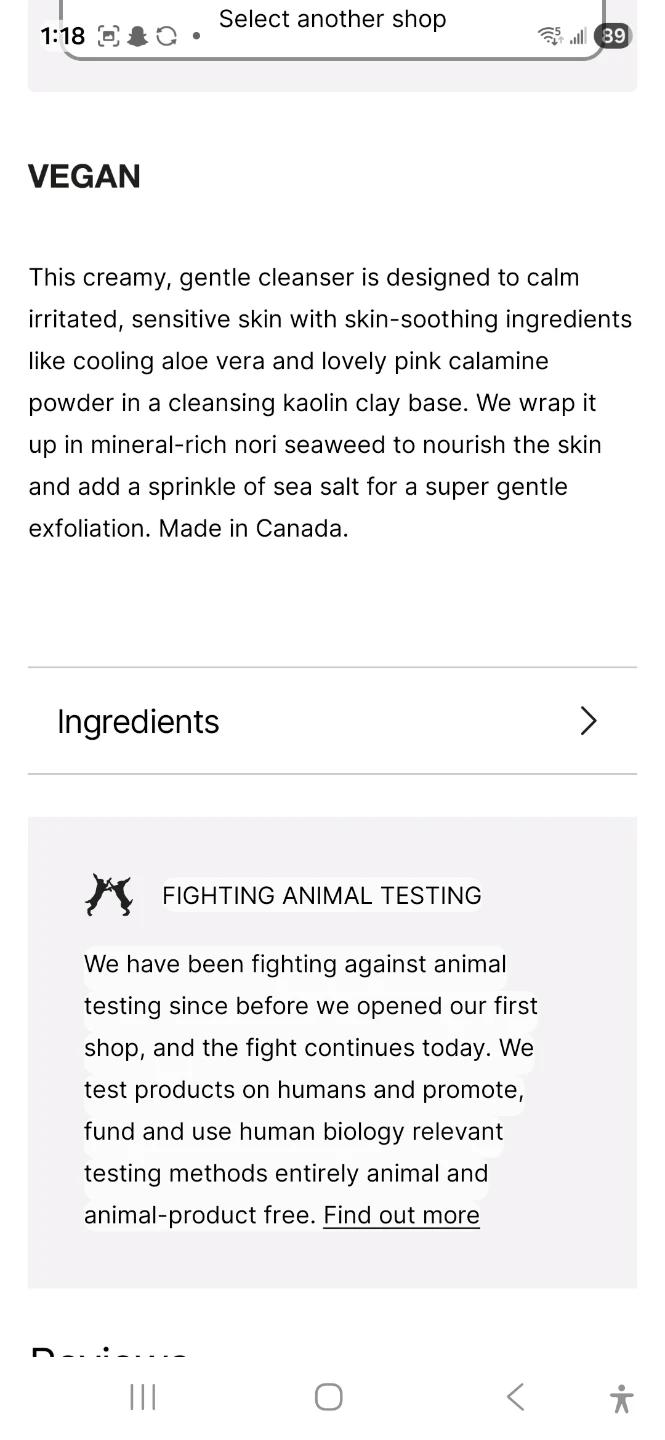Open the Find out more link
Image resolution: width=665 pixels, height=1440 pixels.
pos(401,1215)
